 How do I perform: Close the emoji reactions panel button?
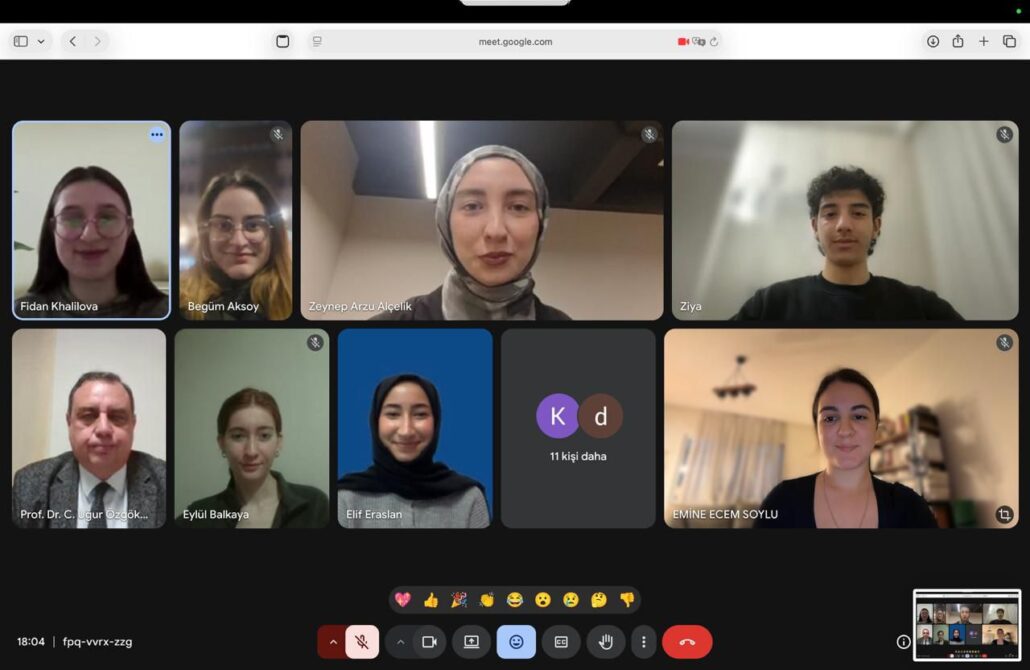pyautogui.click(x=516, y=642)
